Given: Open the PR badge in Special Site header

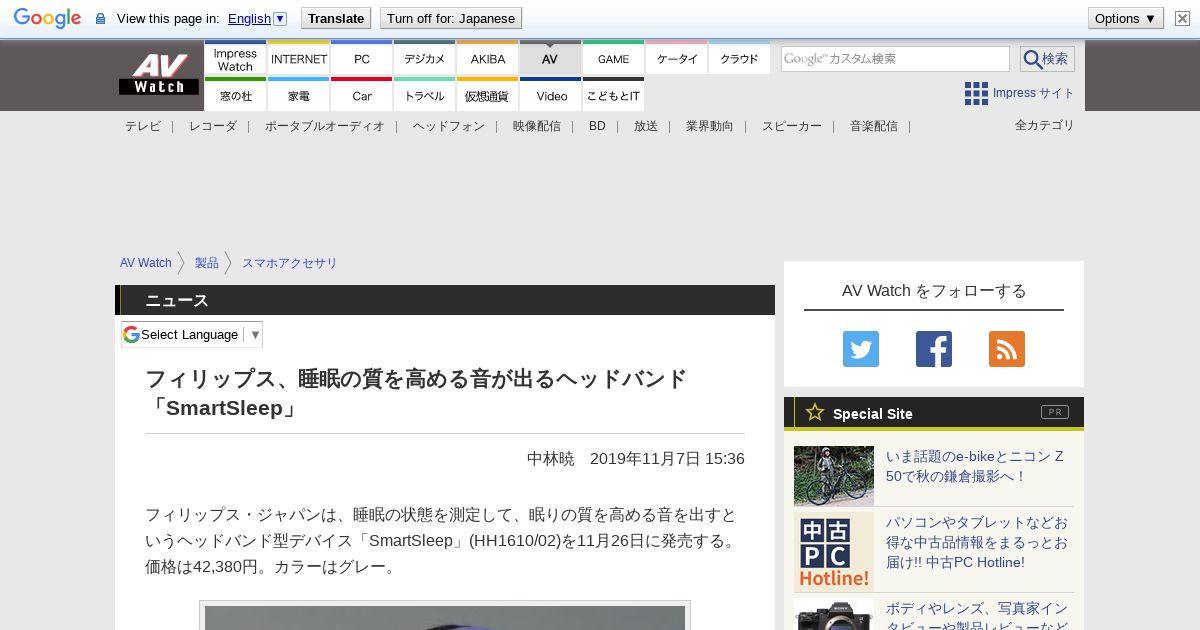Looking at the screenshot, I should 1054,412.
